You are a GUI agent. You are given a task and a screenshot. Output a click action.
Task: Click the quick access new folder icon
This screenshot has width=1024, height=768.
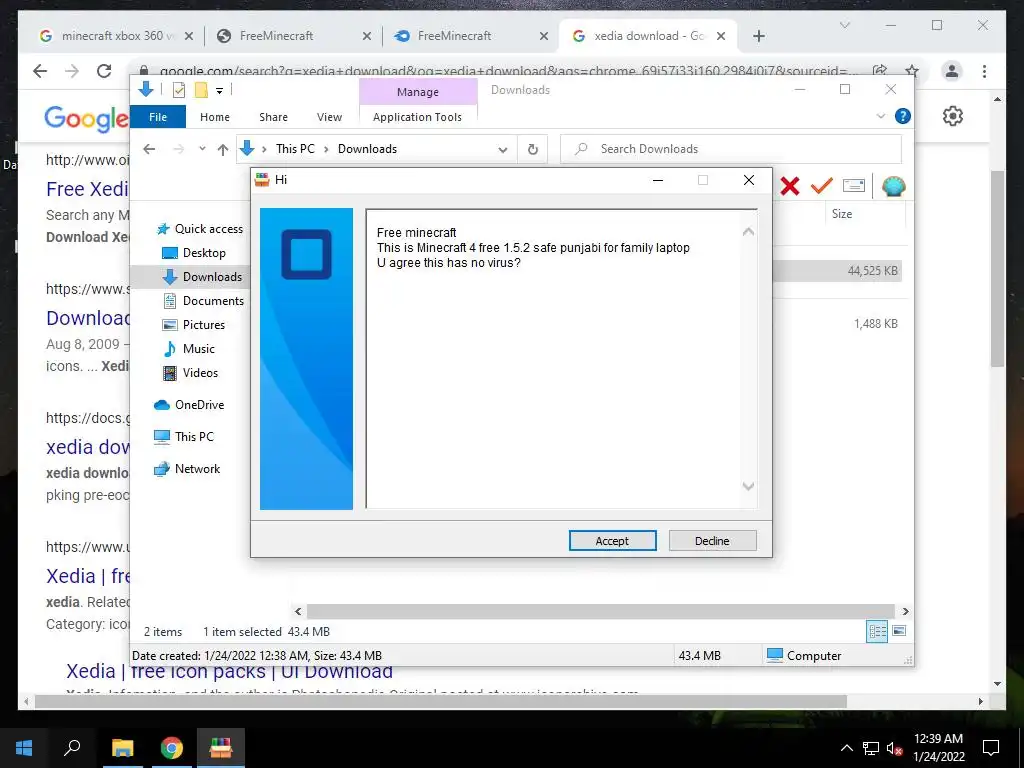click(201, 90)
